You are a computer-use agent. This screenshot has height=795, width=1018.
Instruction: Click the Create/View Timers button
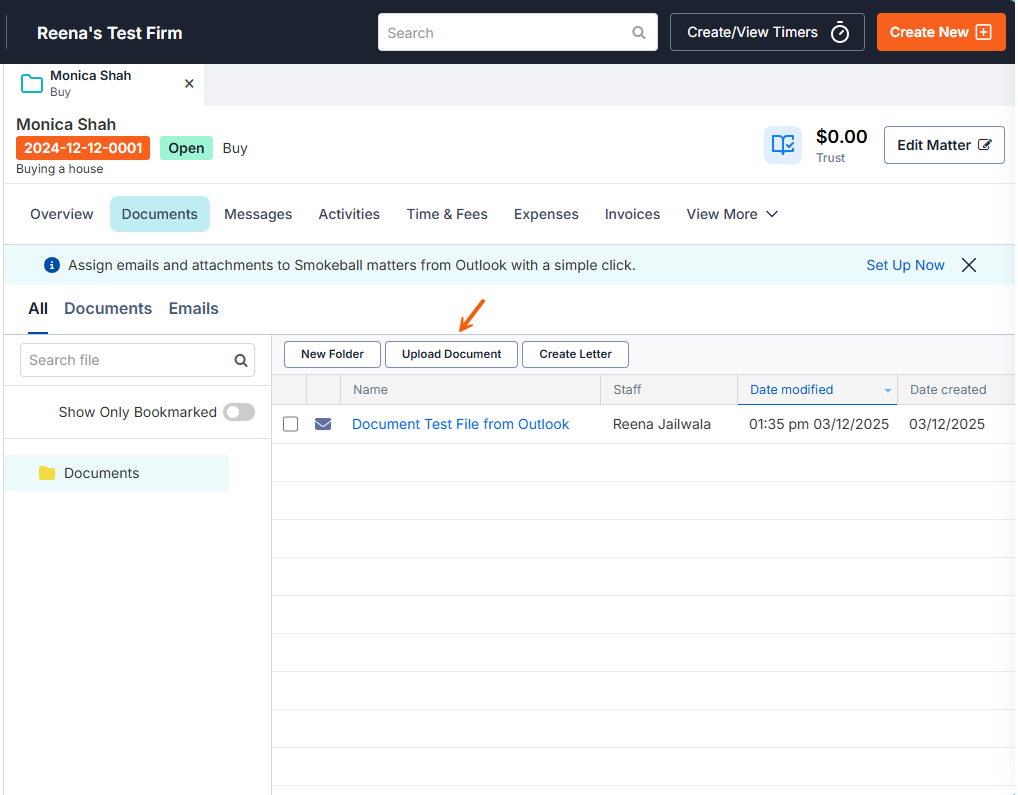point(767,32)
